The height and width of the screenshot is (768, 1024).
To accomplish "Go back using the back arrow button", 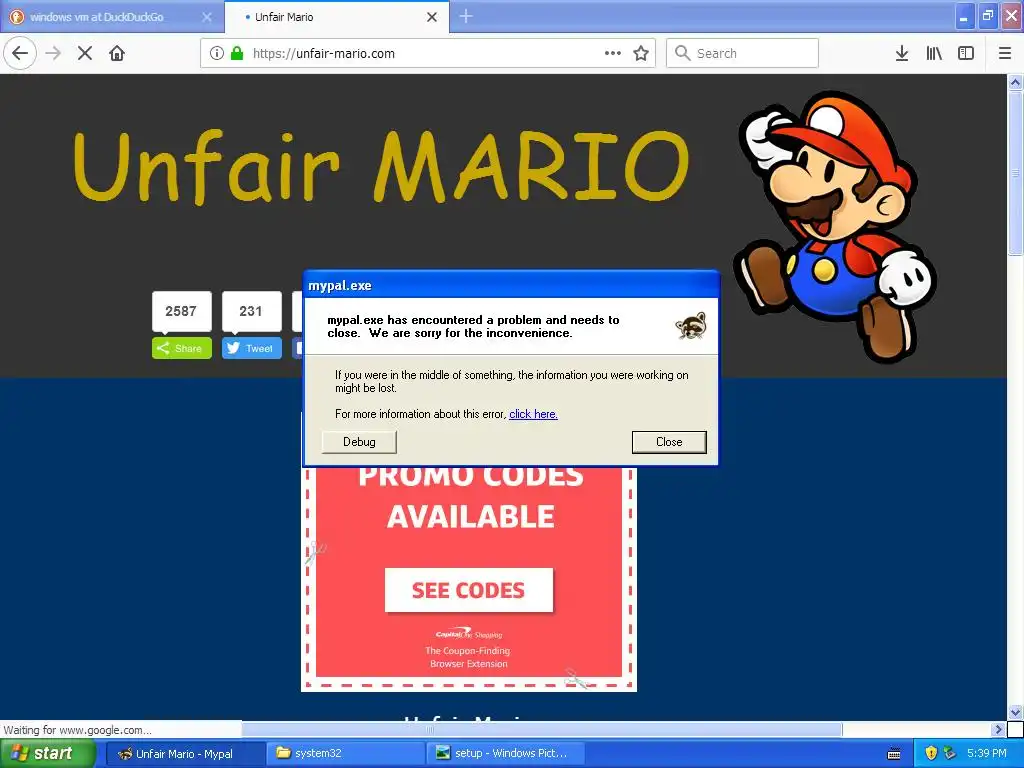I will point(20,54).
